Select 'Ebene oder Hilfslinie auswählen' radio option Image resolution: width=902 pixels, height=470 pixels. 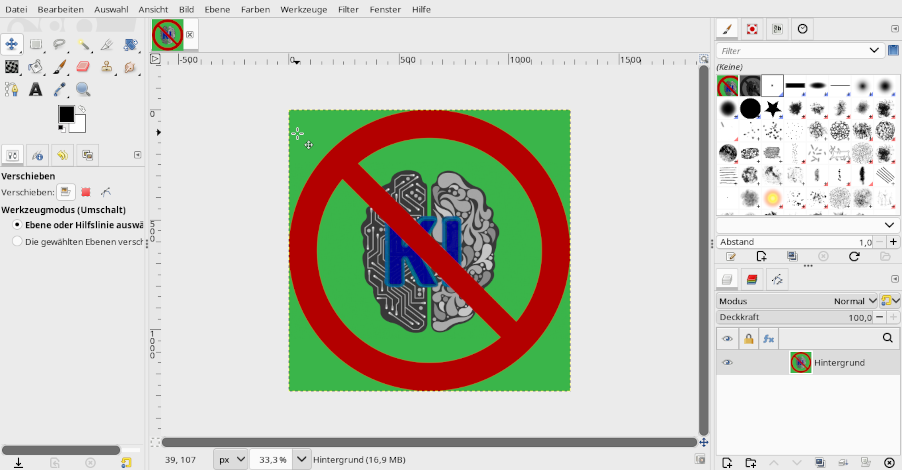click(17, 225)
